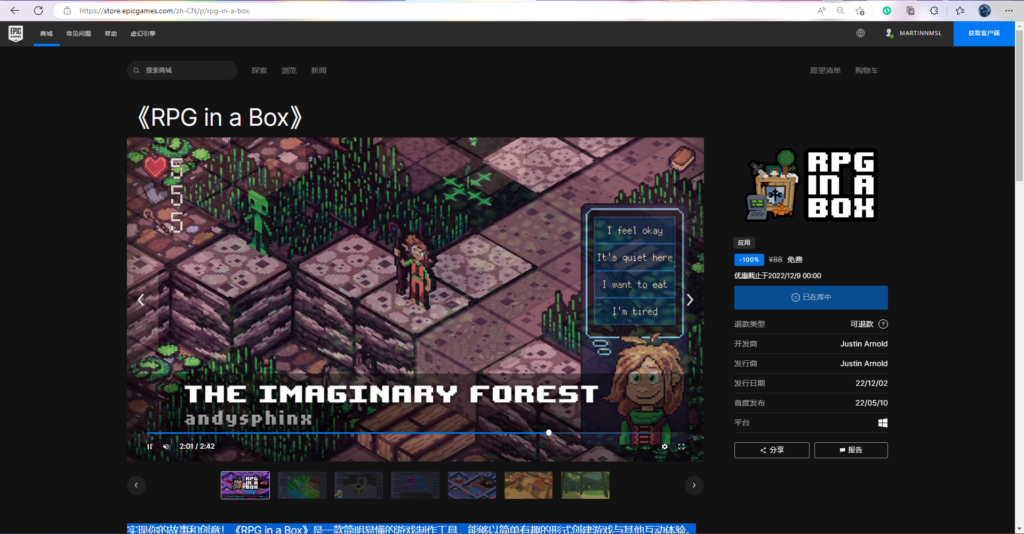Image resolution: width=1024 pixels, height=534 pixels.
Task: Go back with browser back arrow
Action: (x=14, y=10)
